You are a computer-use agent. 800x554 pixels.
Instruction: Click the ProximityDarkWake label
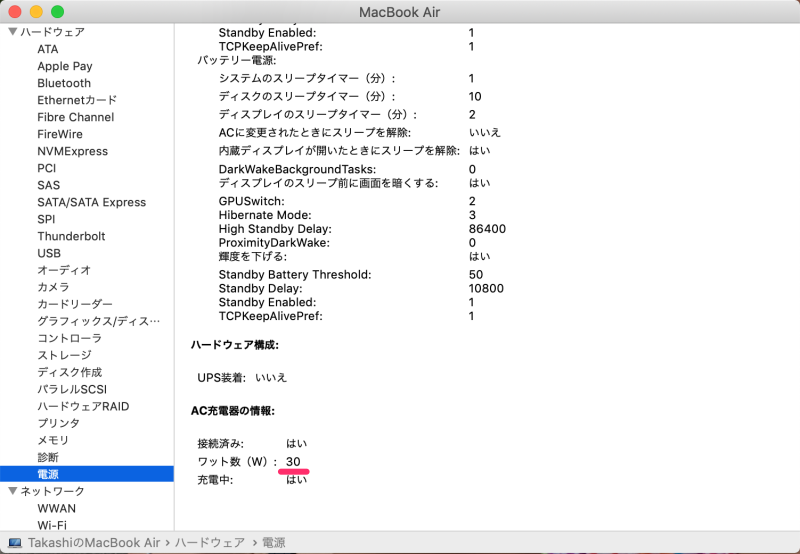pyautogui.click(x=274, y=243)
